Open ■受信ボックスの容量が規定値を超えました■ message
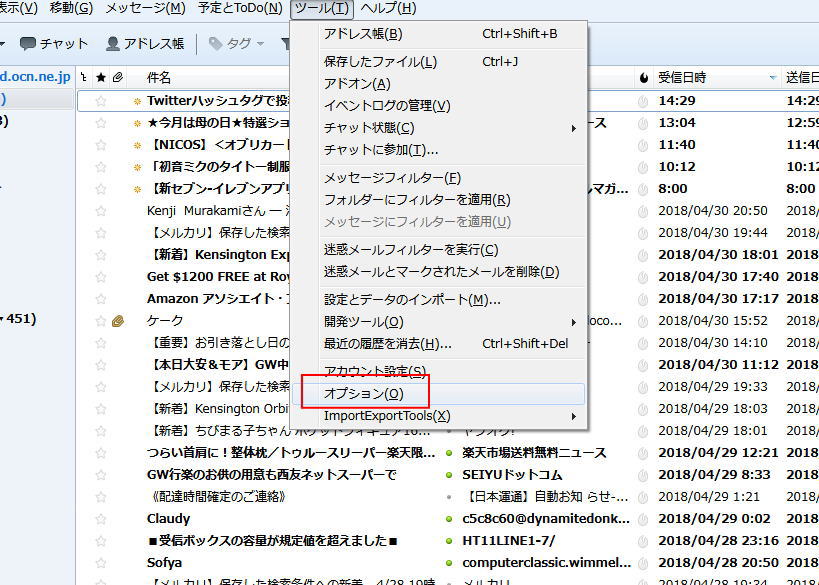The width and height of the screenshot is (819, 585). (272, 541)
